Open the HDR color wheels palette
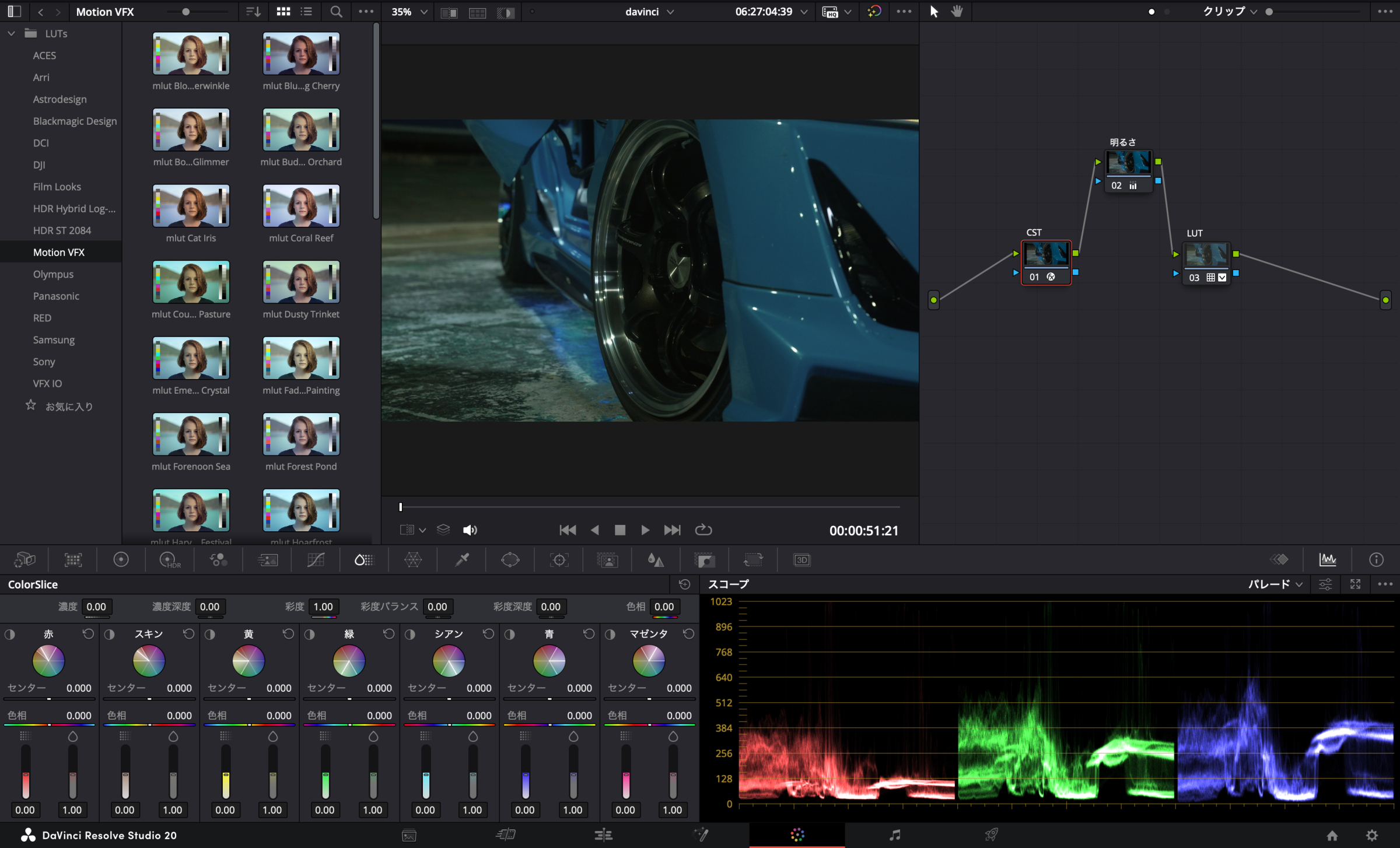The height and width of the screenshot is (848, 1400). pyautogui.click(x=170, y=560)
